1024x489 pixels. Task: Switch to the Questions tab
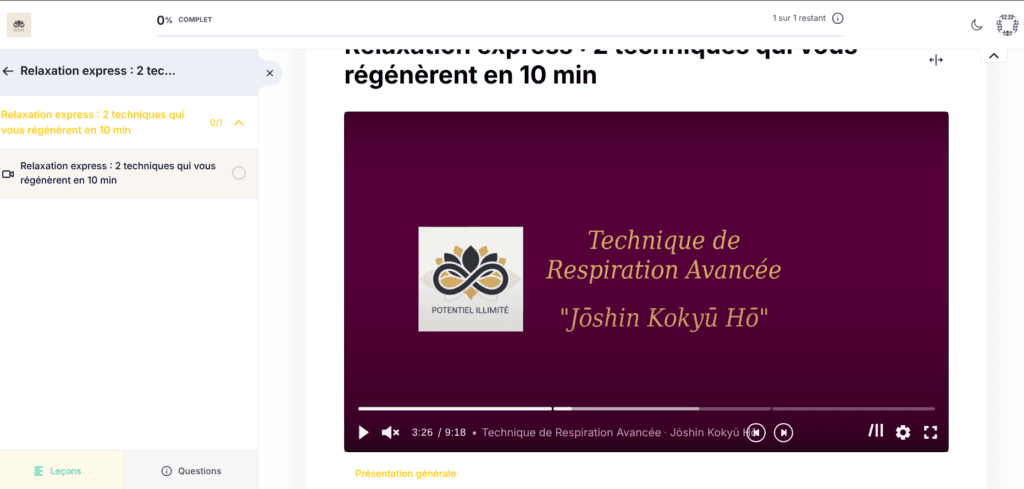pos(191,471)
